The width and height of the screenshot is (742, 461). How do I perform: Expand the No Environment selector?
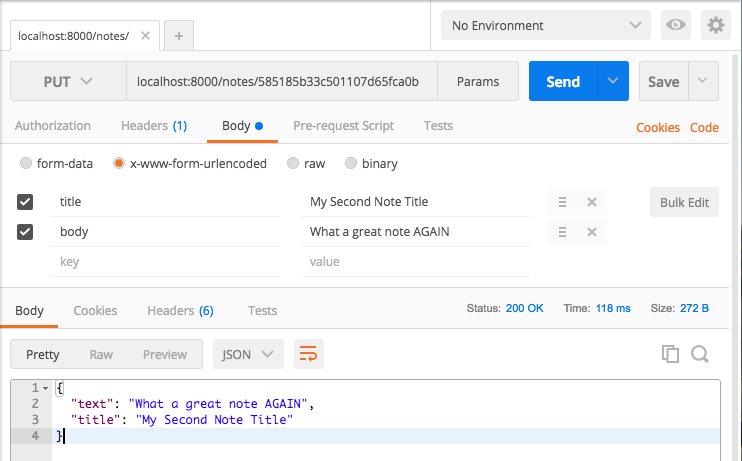coord(546,25)
